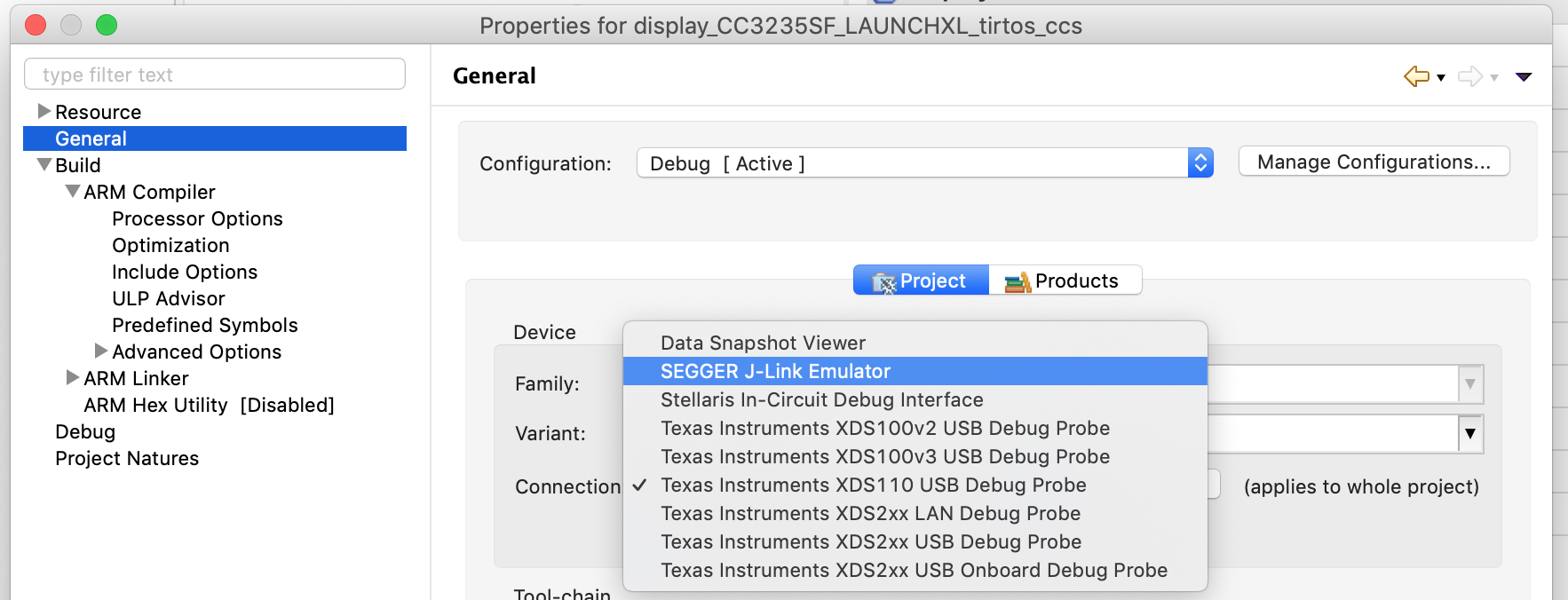Expand Advanced Options tree node
This screenshot has width=1568, height=600.
100,351
